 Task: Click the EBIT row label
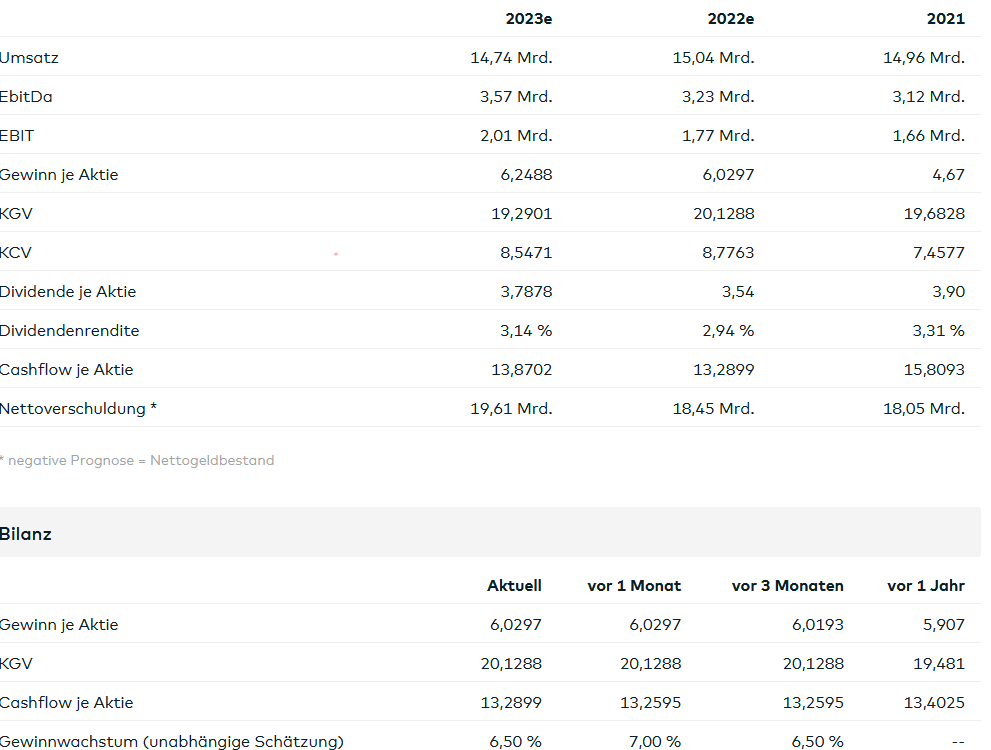pyautogui.click(x=18, y=136)
